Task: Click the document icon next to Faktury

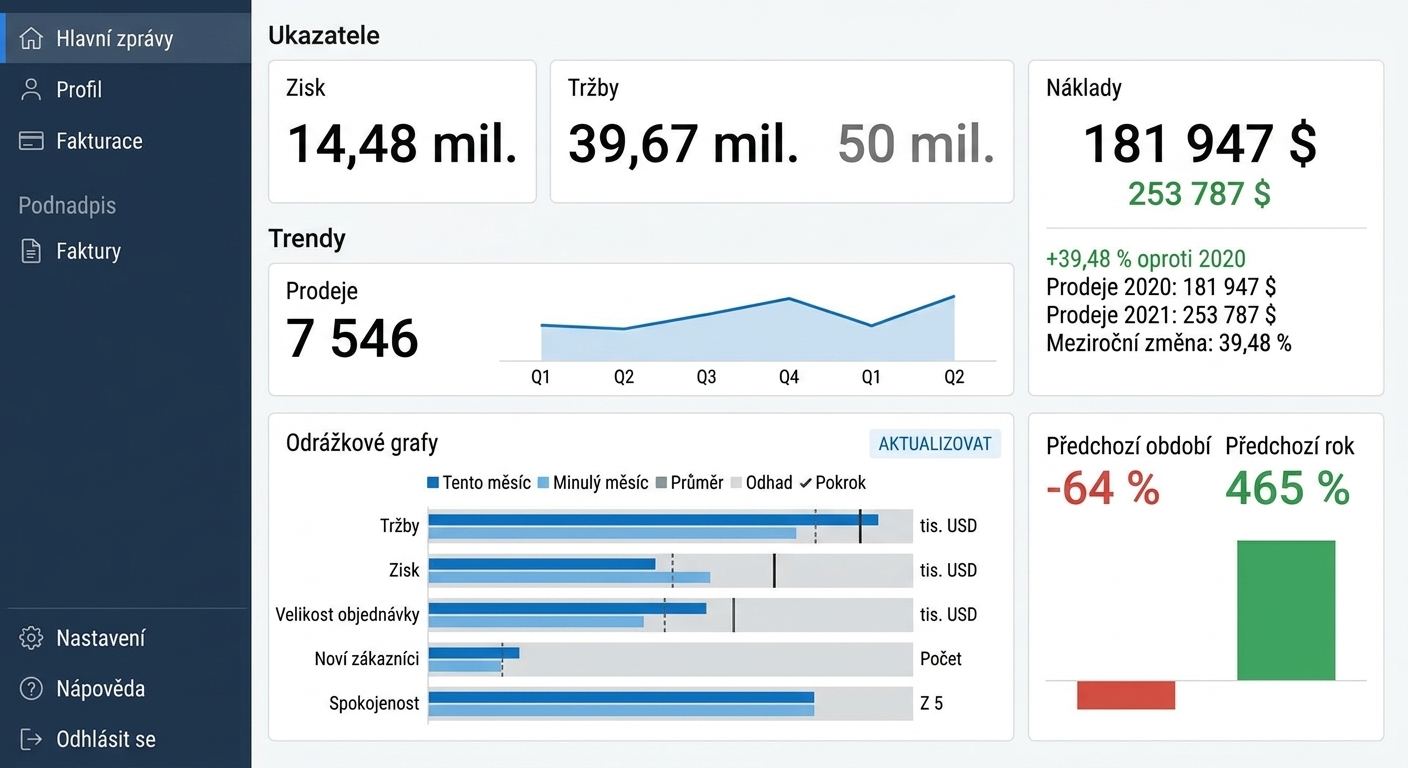Action: pos(31,251)
